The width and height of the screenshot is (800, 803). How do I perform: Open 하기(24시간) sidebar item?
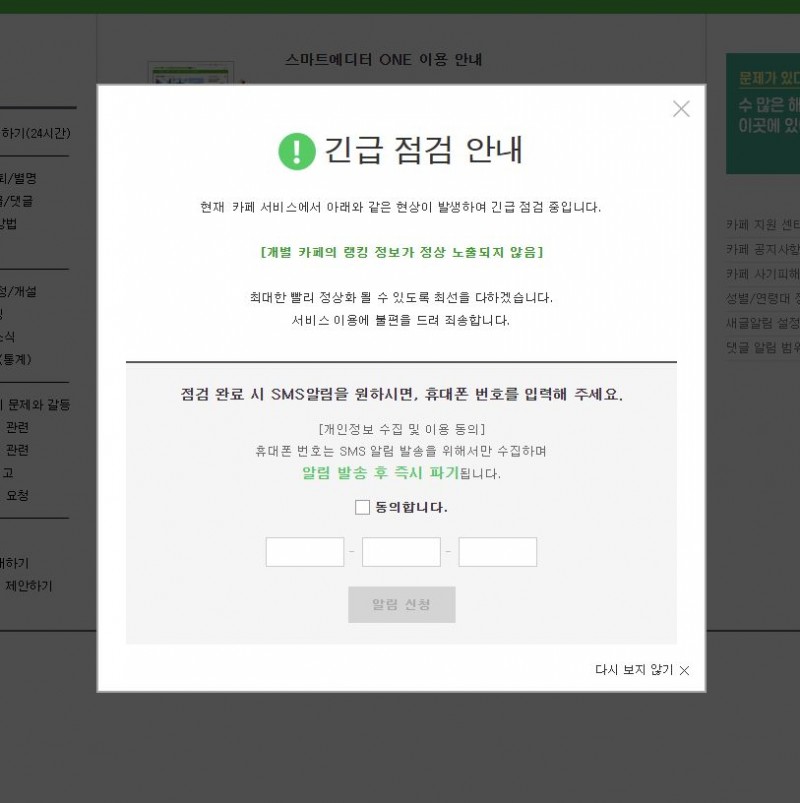point(35,133)
